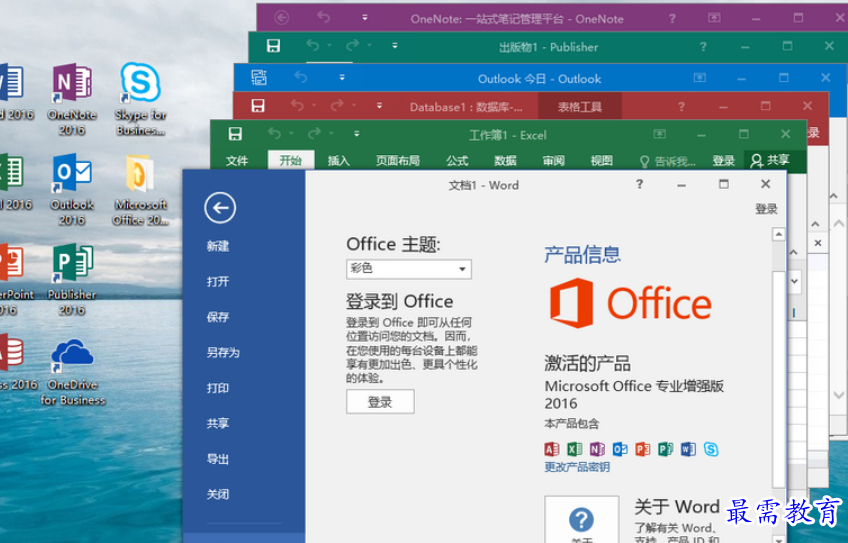
Task: Switch to Excel 页面布局 ribbon tab
Action: point(398,161)
